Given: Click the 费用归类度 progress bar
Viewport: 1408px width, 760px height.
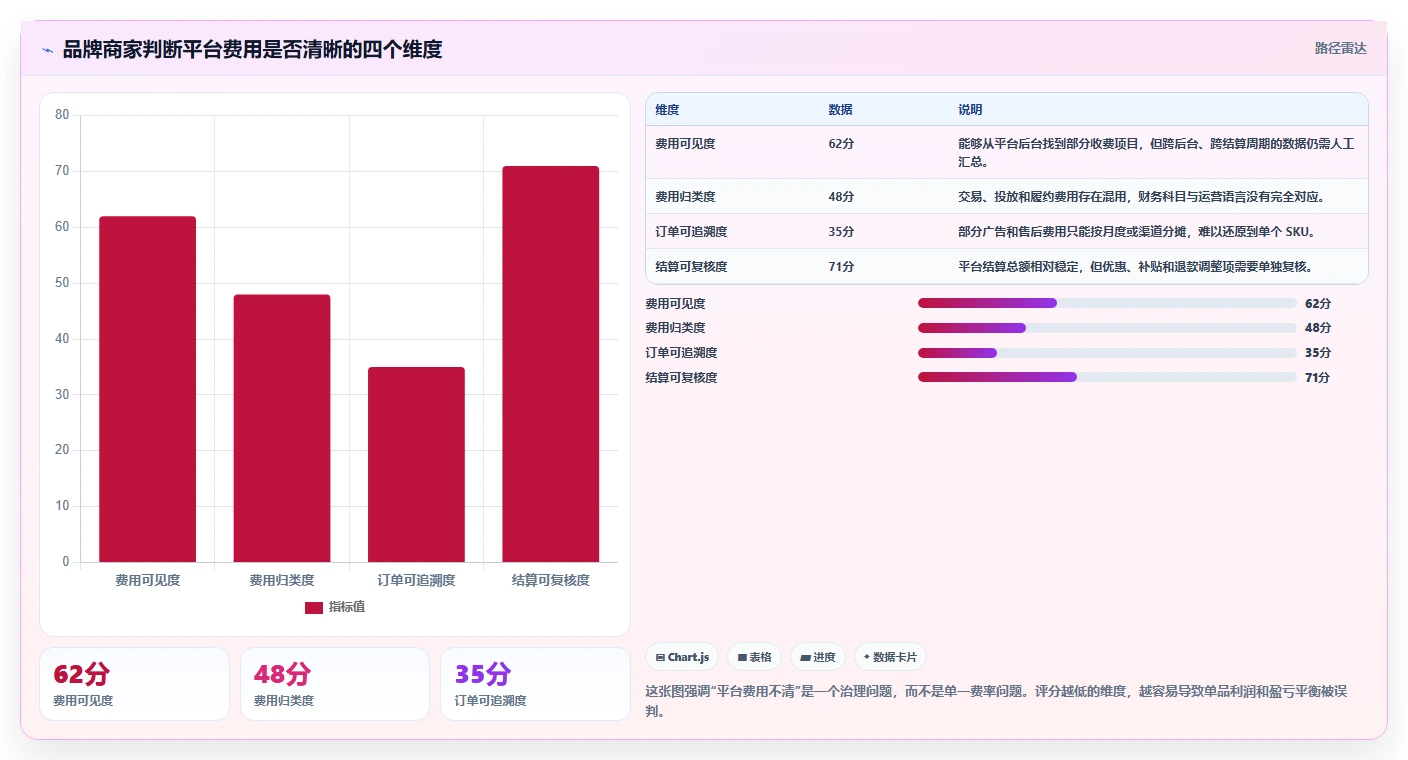Looking at the screenshot, I should click(x=1107, y=328).
